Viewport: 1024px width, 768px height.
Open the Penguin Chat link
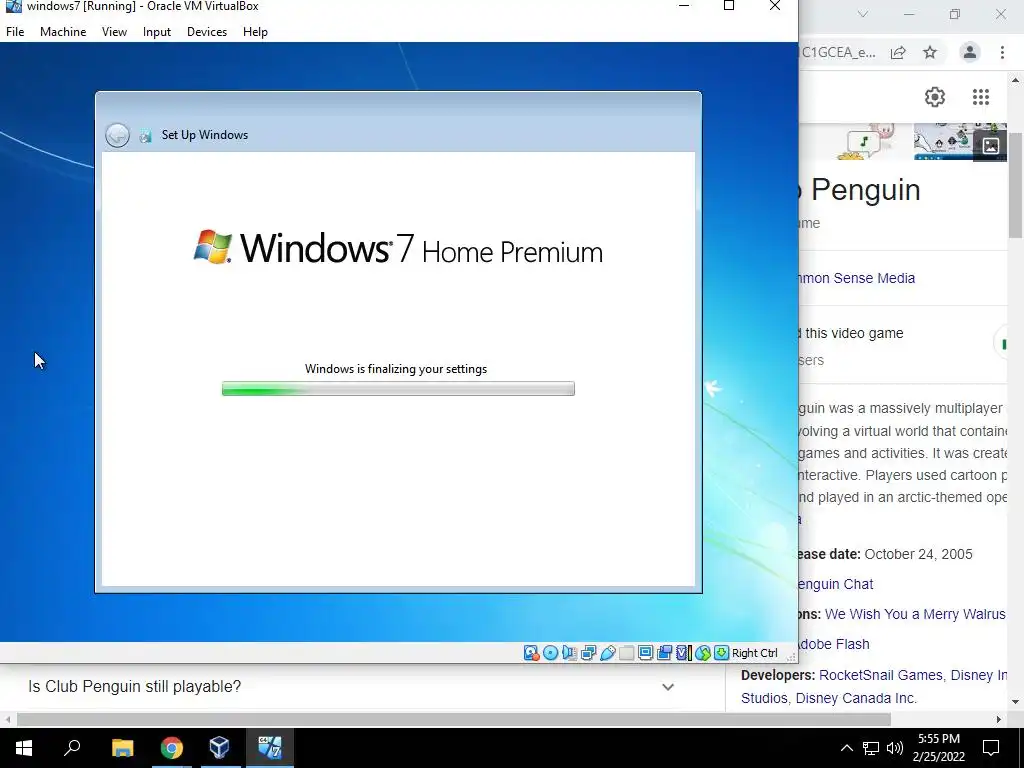pyautogui.click(x=836, y=584)
